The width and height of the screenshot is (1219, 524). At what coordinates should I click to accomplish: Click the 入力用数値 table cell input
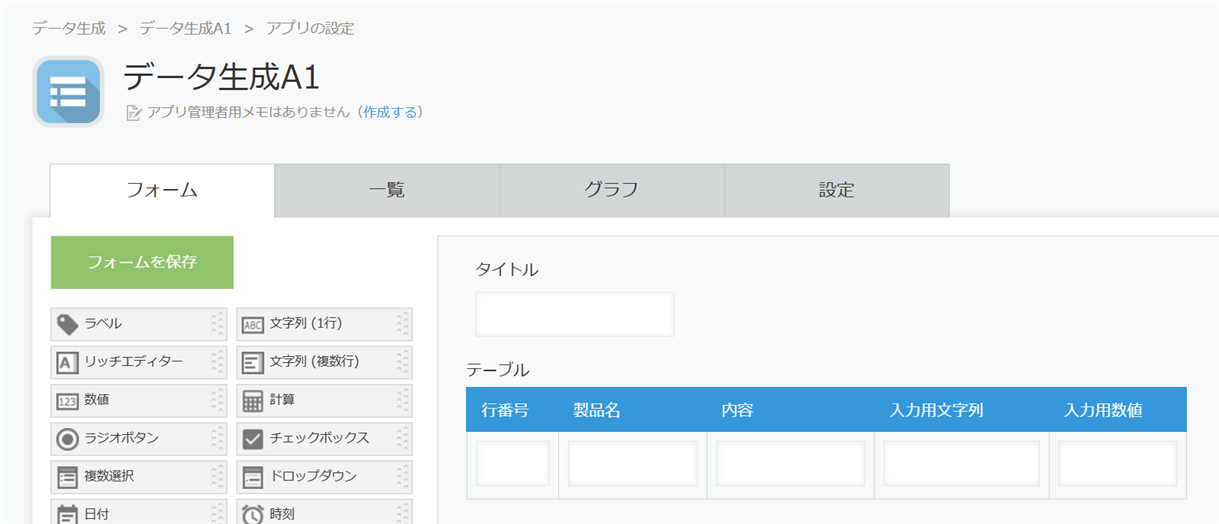click(1118, 463)
